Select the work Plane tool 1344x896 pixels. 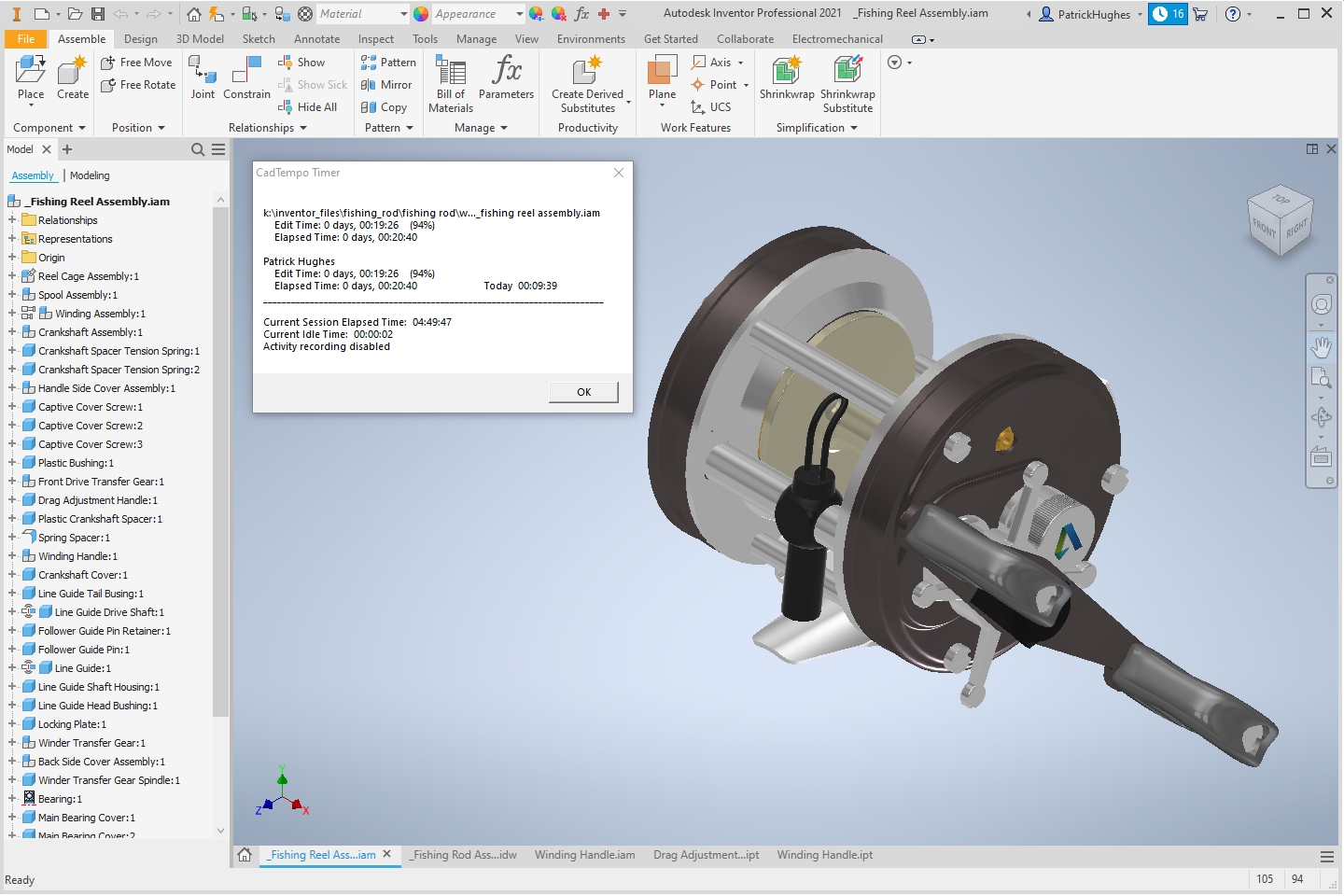pyautogui.click(x=663, y=78)
